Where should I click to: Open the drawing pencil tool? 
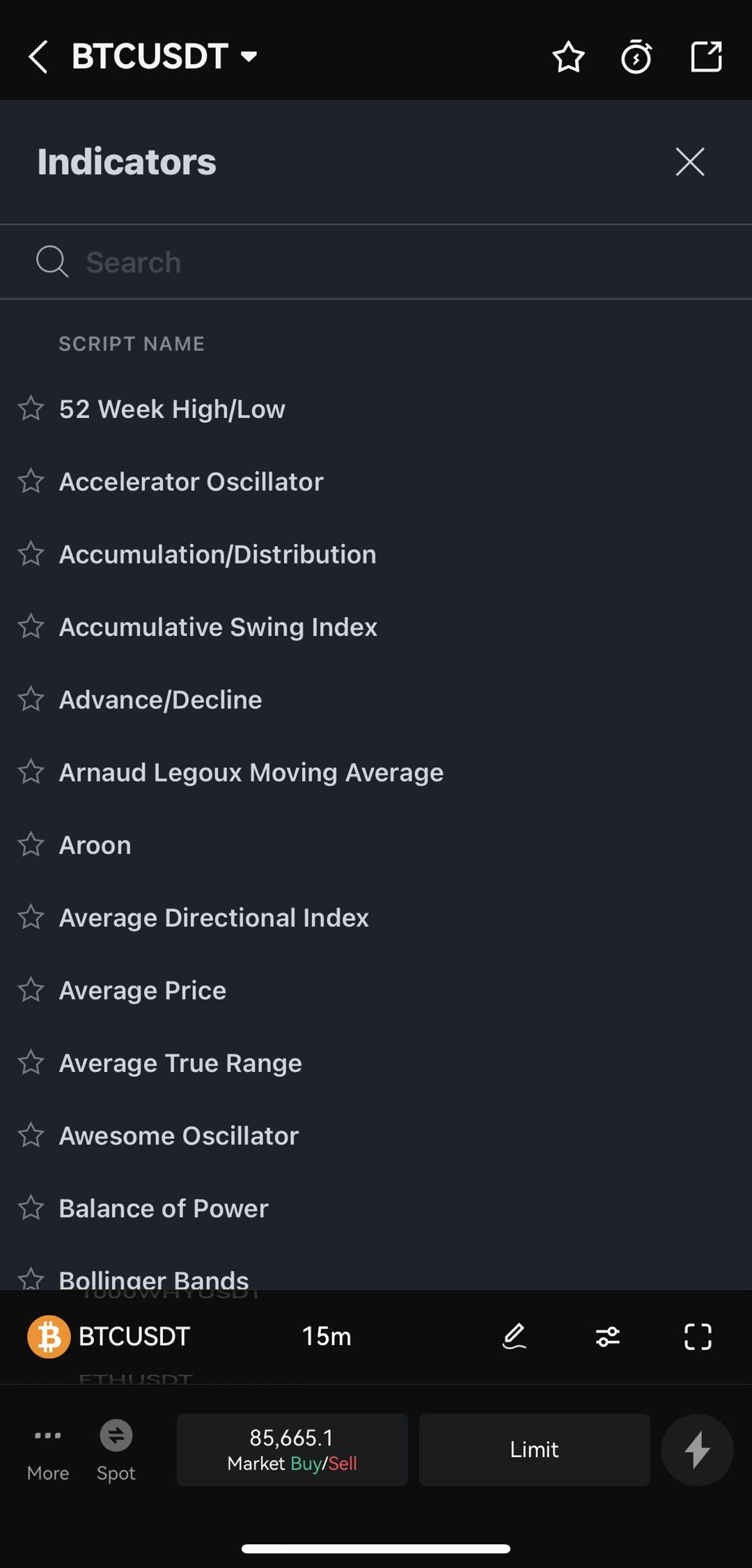[x=515, y=1337]
